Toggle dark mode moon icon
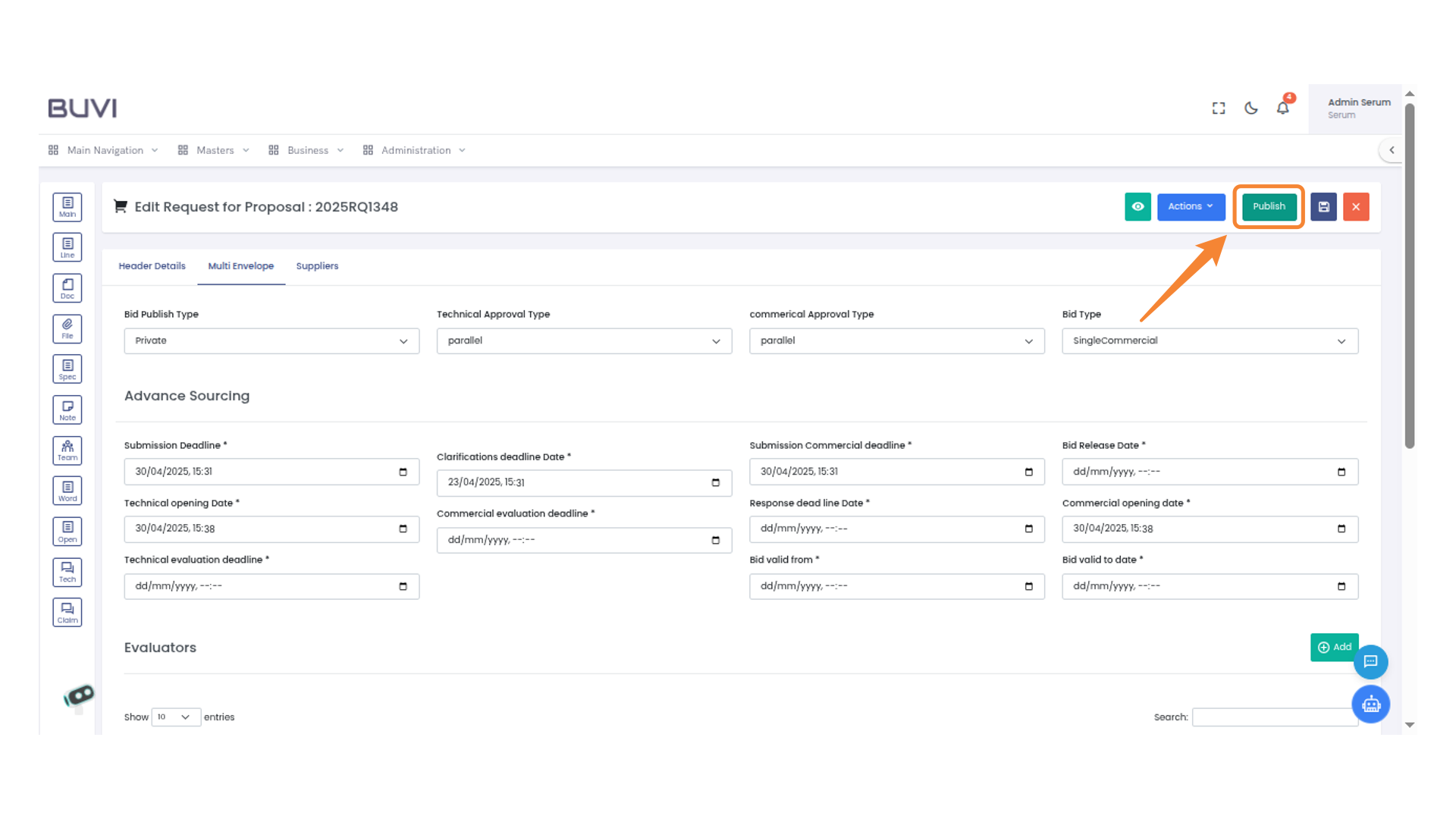 pyautogui.click(x=1251, y=108)
